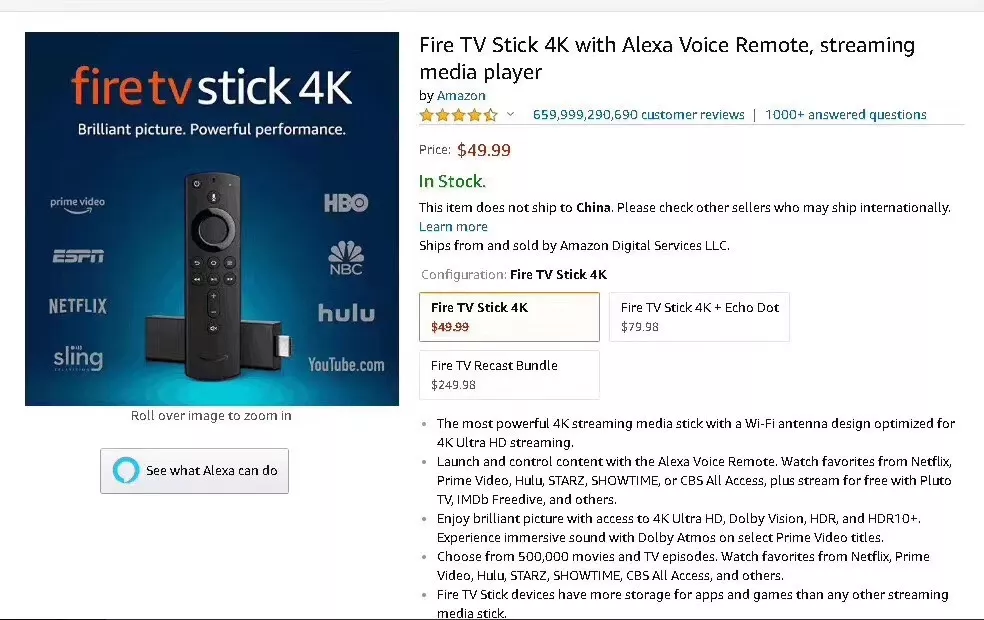Image resolution: width=984 pixels, height=620 pixels.
Task: Click the YouTube.com logo in image
Action: (346, 365)
